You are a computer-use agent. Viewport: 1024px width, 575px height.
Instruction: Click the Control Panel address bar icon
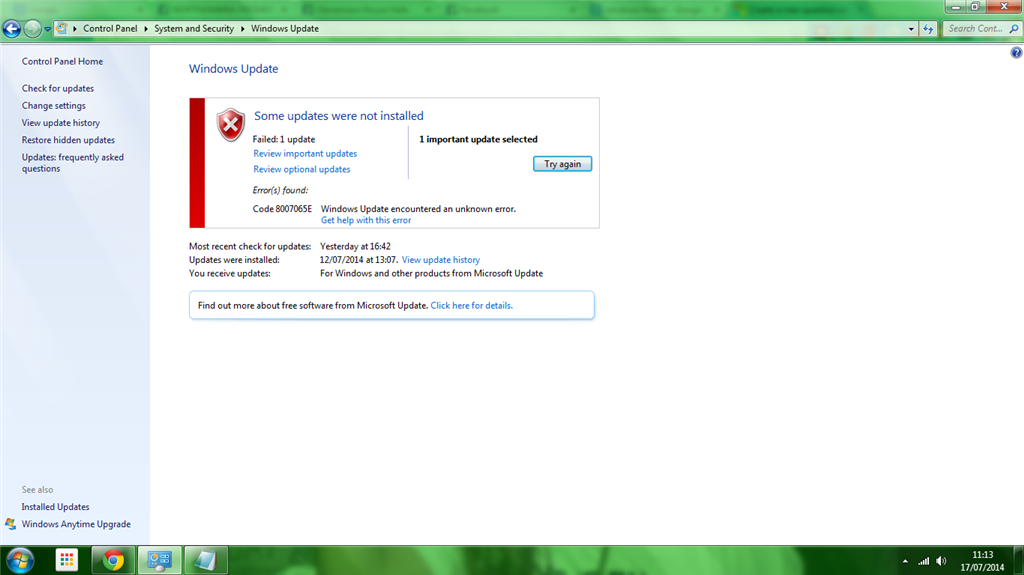(61, 28)
